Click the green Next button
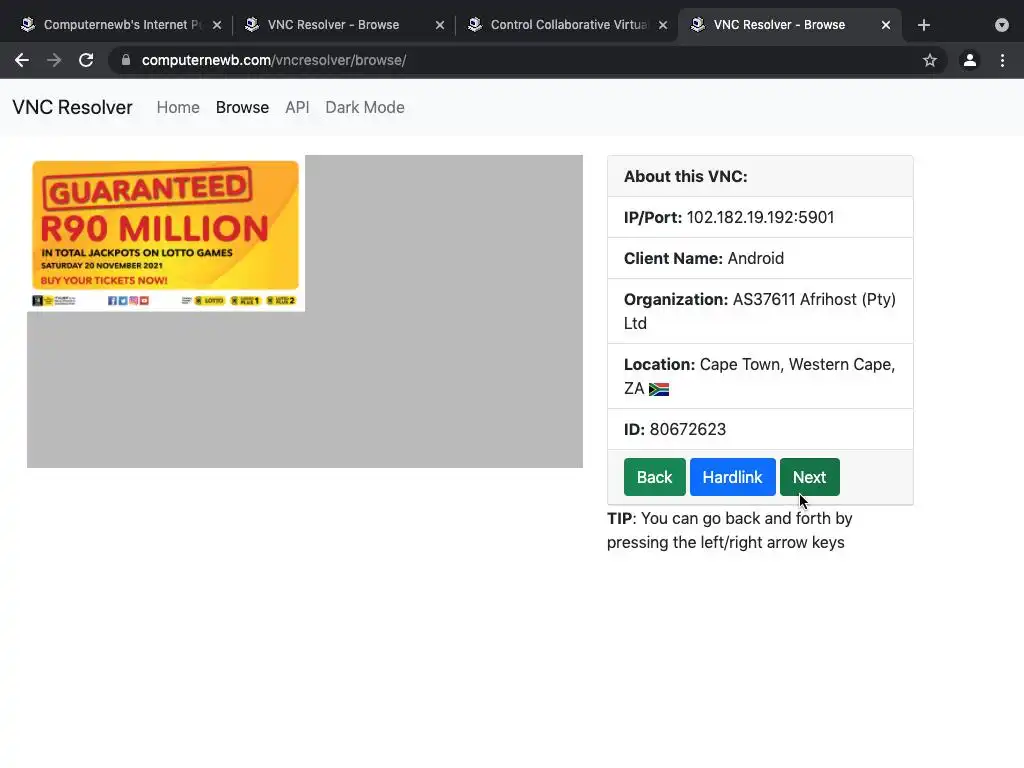Screen dimensions: 1024x768 (x=810, y=477)
